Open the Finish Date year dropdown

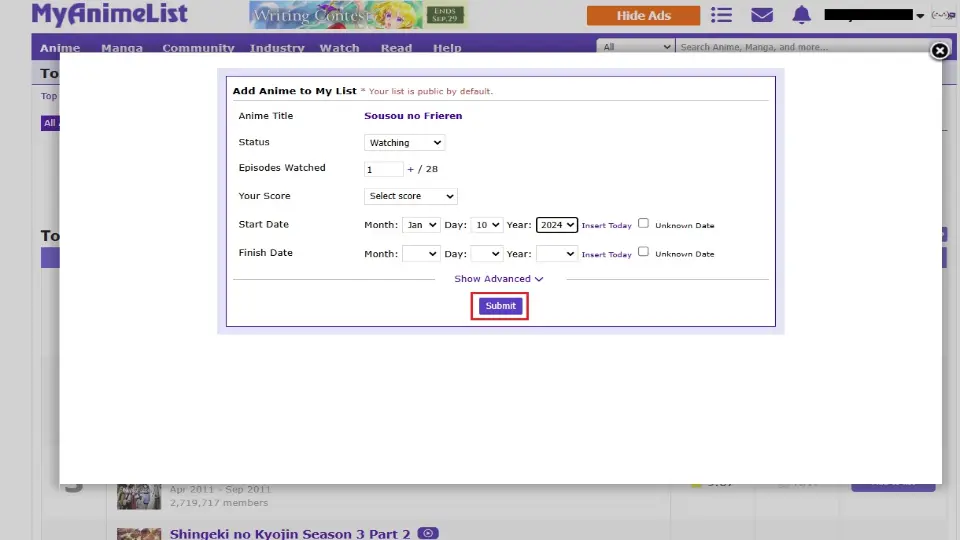557,253
